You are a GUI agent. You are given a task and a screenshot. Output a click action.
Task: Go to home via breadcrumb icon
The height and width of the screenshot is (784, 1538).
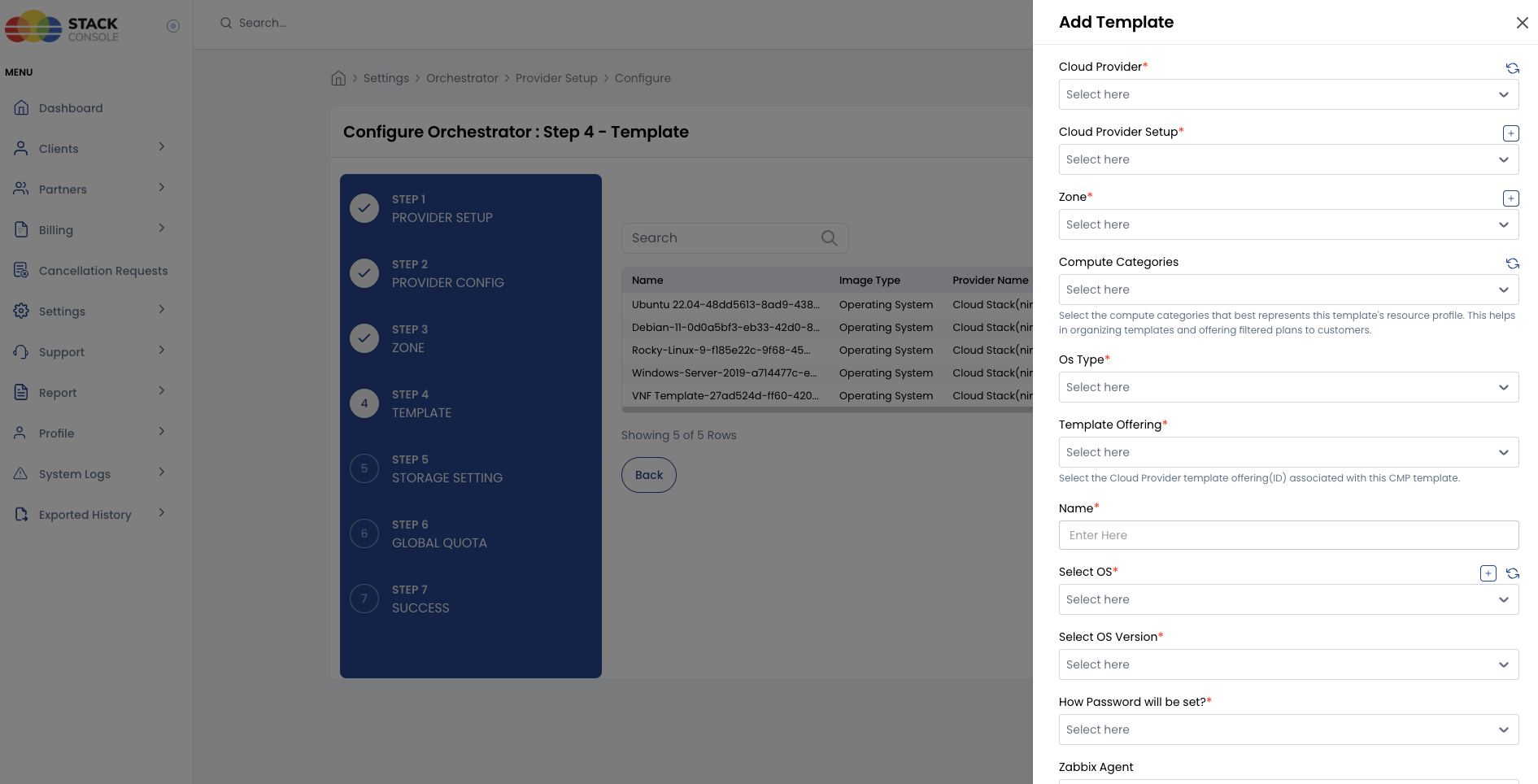tap(338, 78)
